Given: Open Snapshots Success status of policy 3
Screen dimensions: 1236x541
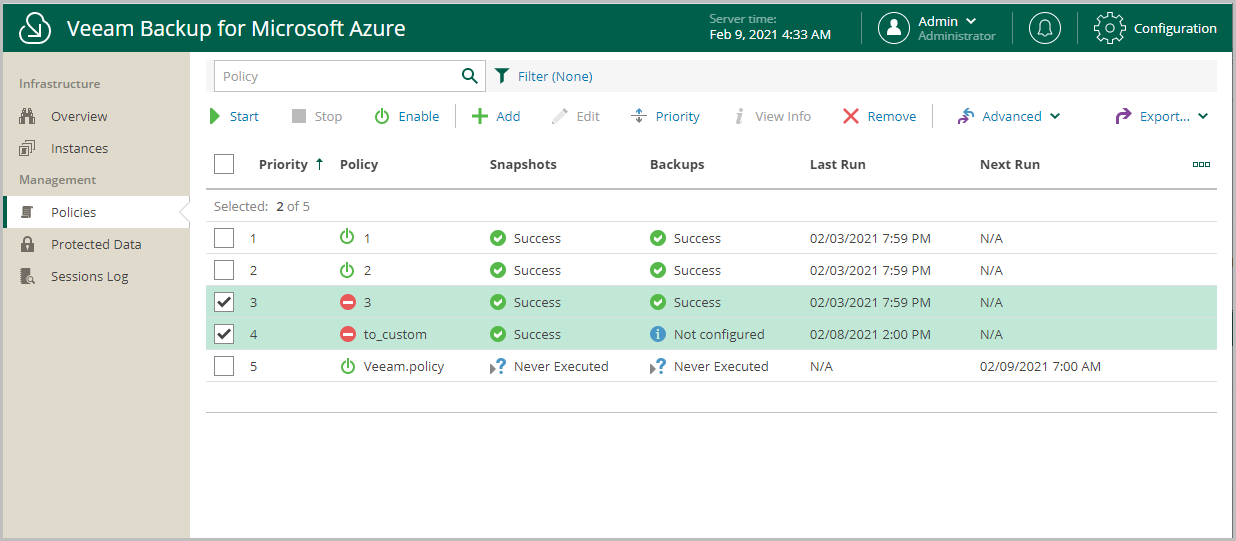Looking at the screenshot, I should (x=526, y=302).
